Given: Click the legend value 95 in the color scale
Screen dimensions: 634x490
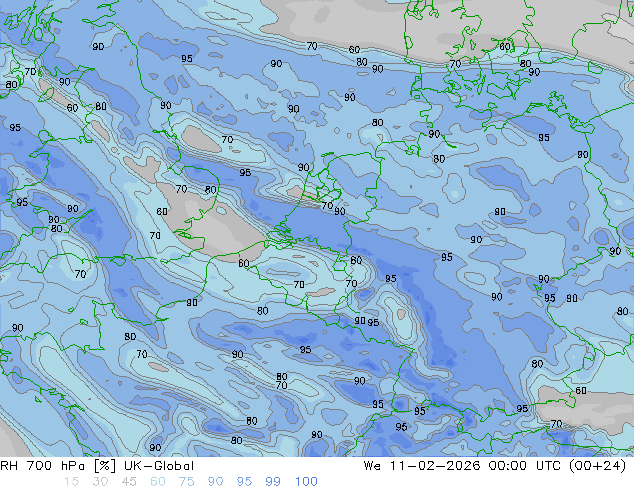Looking at the screenshot, I should click(244, 482).
